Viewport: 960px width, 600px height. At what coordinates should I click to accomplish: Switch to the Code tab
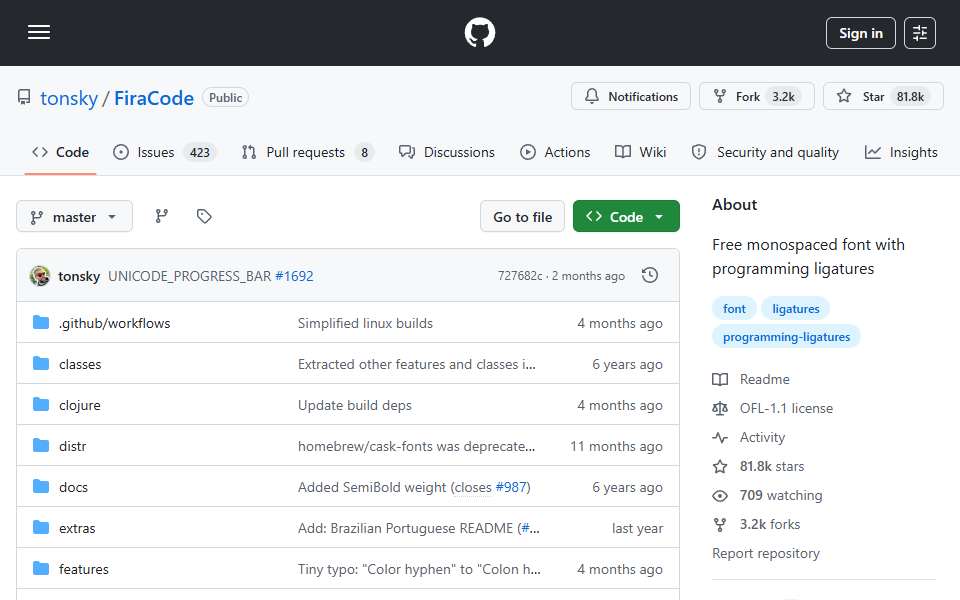coord(61,152)
